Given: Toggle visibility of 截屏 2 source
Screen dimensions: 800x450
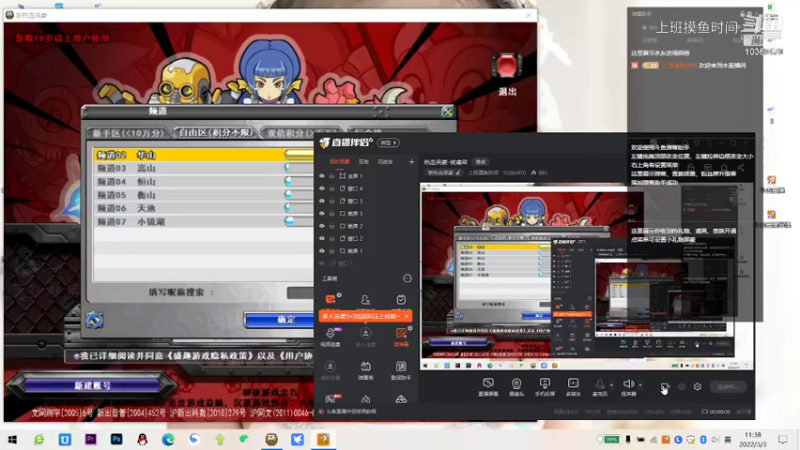Looking at the screenshot, I should click(321, 226).
